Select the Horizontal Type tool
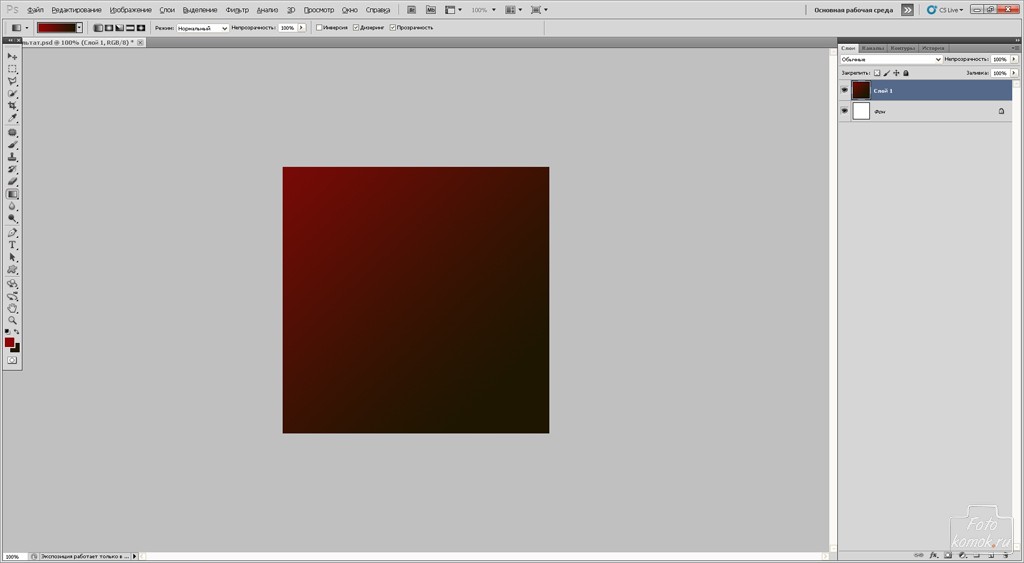Viewport: 1024px width, 563px height. point(12,246)
